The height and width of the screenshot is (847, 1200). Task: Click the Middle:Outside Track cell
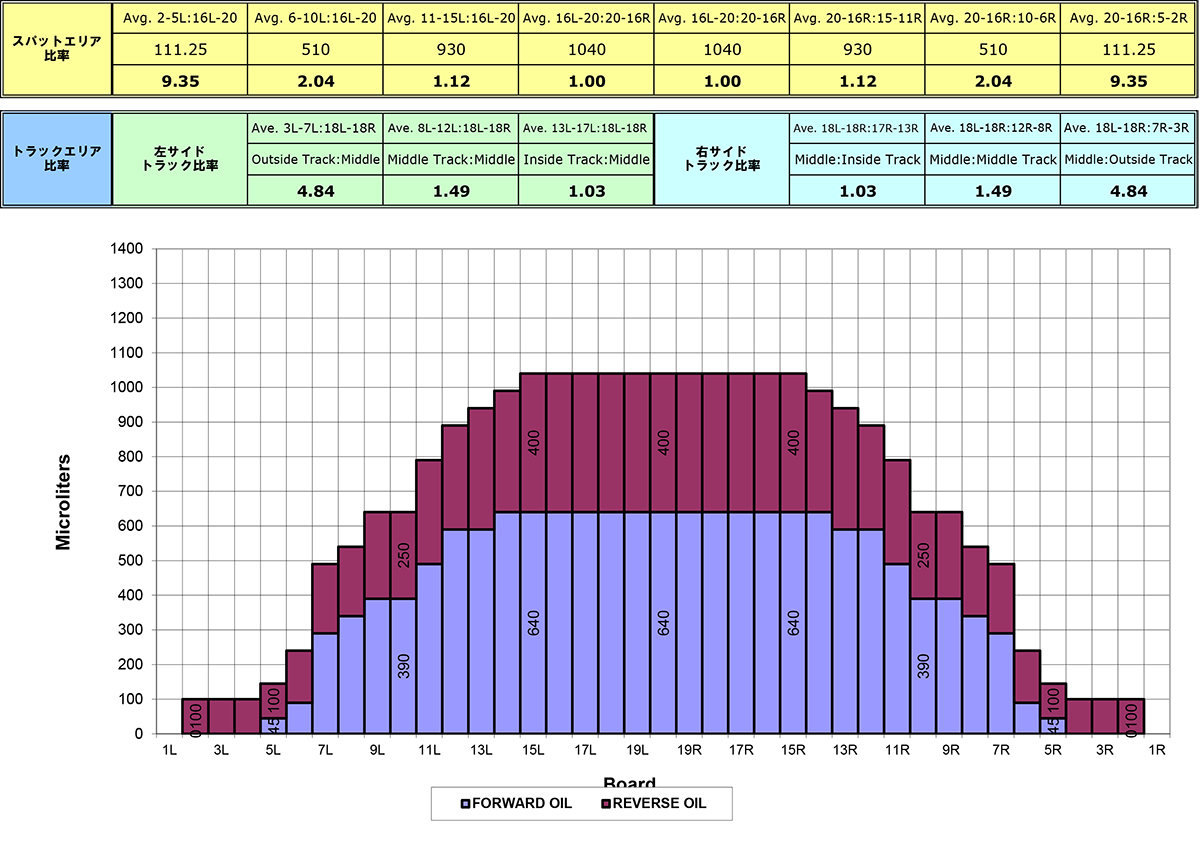click(x=1128, y=159)
